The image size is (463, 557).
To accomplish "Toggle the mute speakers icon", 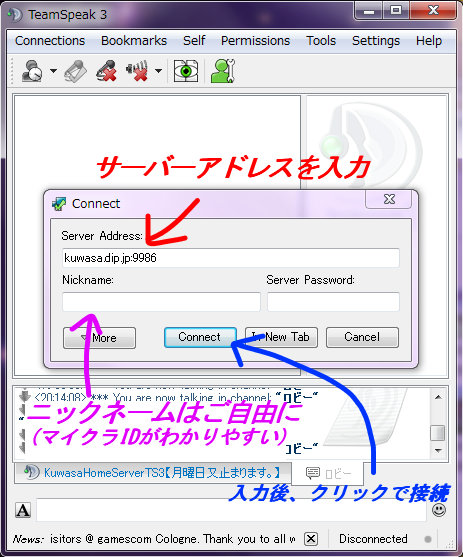I will coord(138,71).
